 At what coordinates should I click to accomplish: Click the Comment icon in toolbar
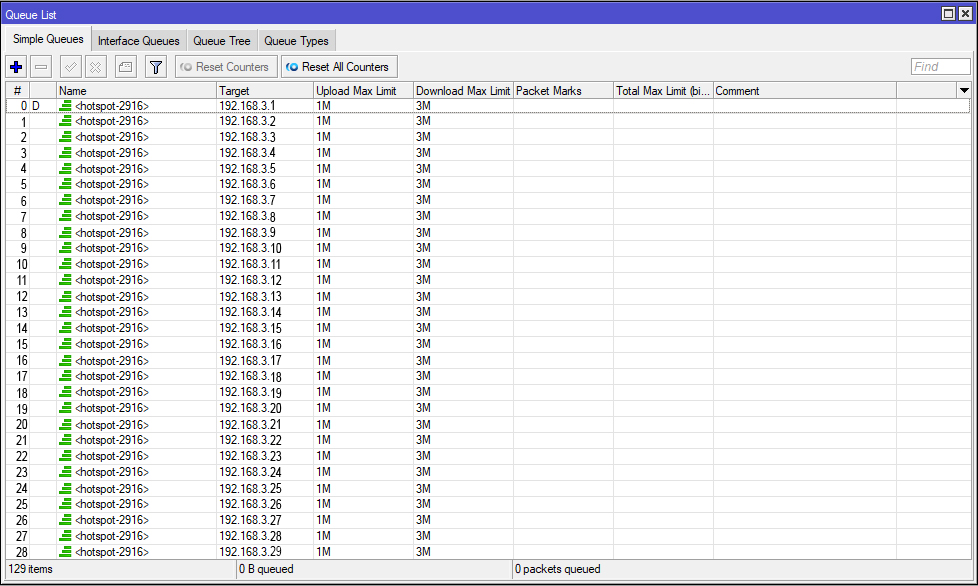(125, 67)
